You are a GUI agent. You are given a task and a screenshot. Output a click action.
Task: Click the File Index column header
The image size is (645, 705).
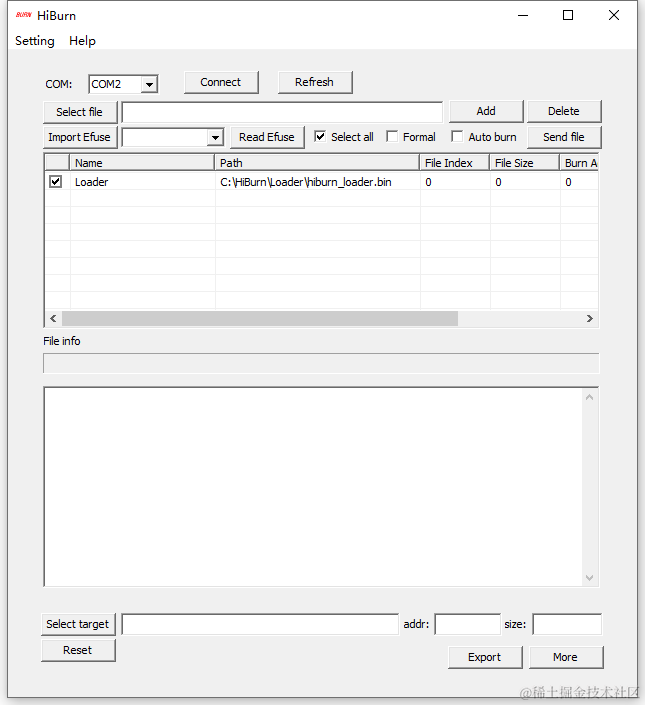[454, 163]
